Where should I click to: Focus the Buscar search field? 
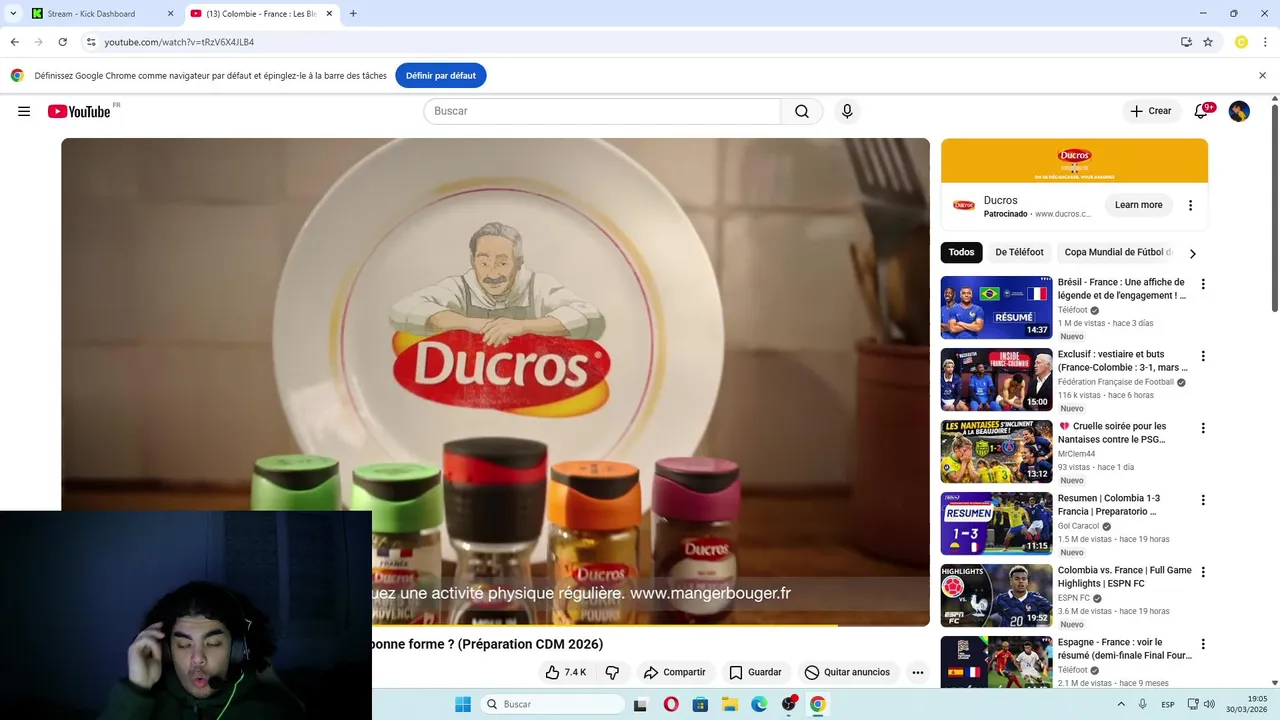pos(602,111)
